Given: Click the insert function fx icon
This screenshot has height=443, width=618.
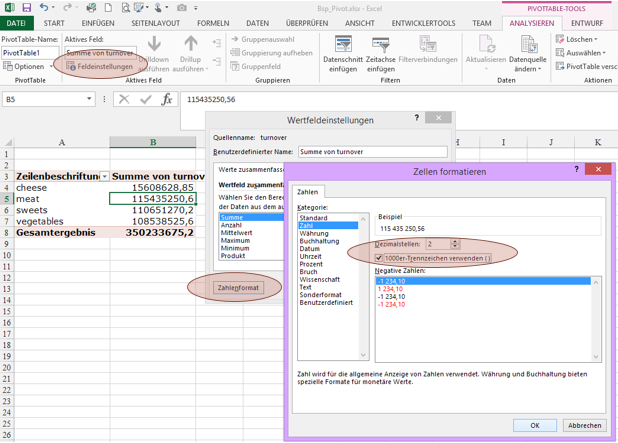Looking at the screenshot, I should tap(167, 100).
